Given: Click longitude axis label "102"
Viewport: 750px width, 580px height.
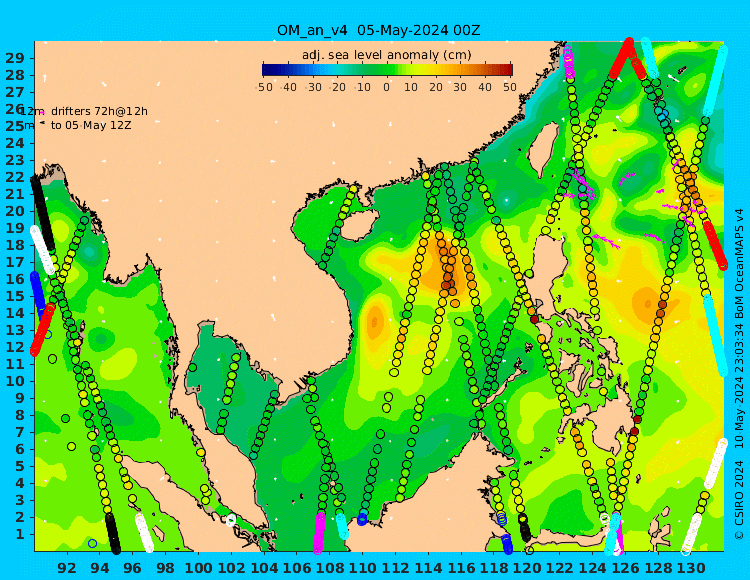Looking at the screenshot, I should (231, 568).
